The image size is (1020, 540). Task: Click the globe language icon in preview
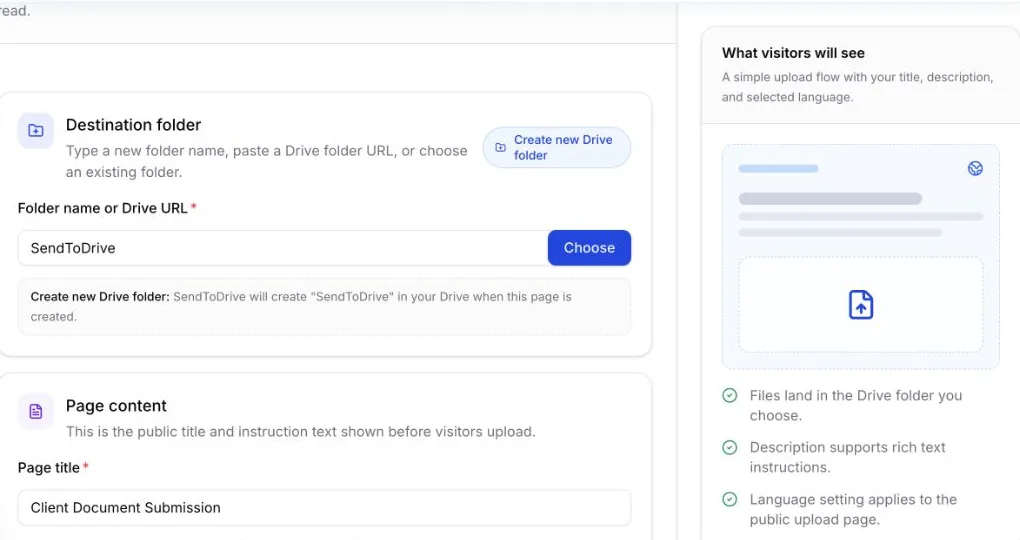click(x=975, y=169)
